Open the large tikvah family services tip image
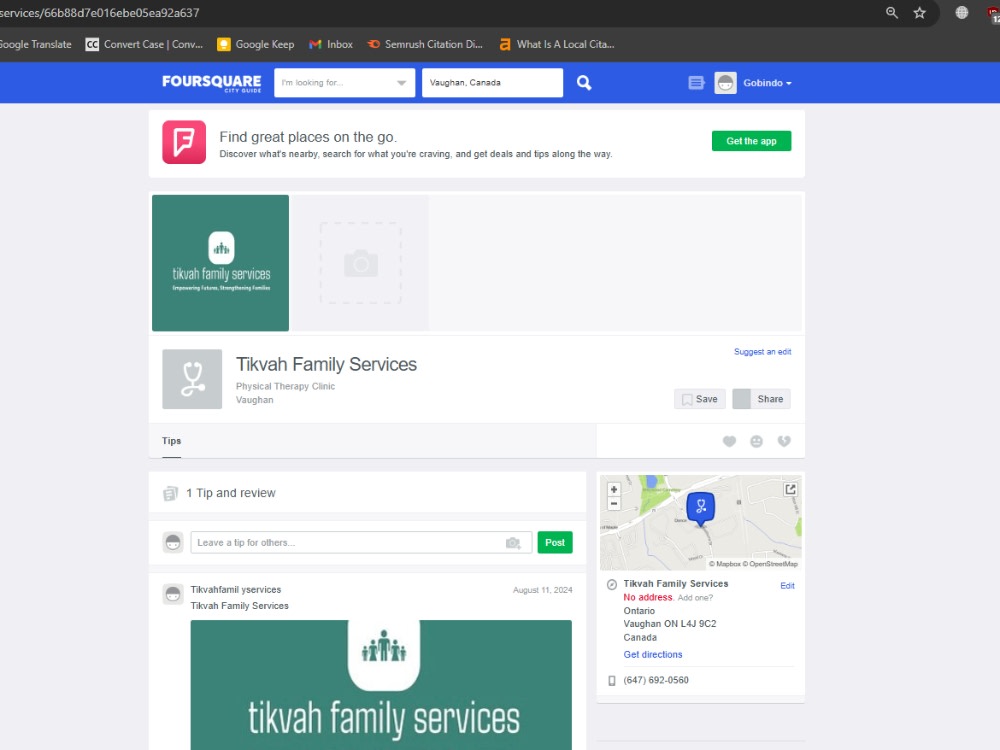 (x=381, y=684)
